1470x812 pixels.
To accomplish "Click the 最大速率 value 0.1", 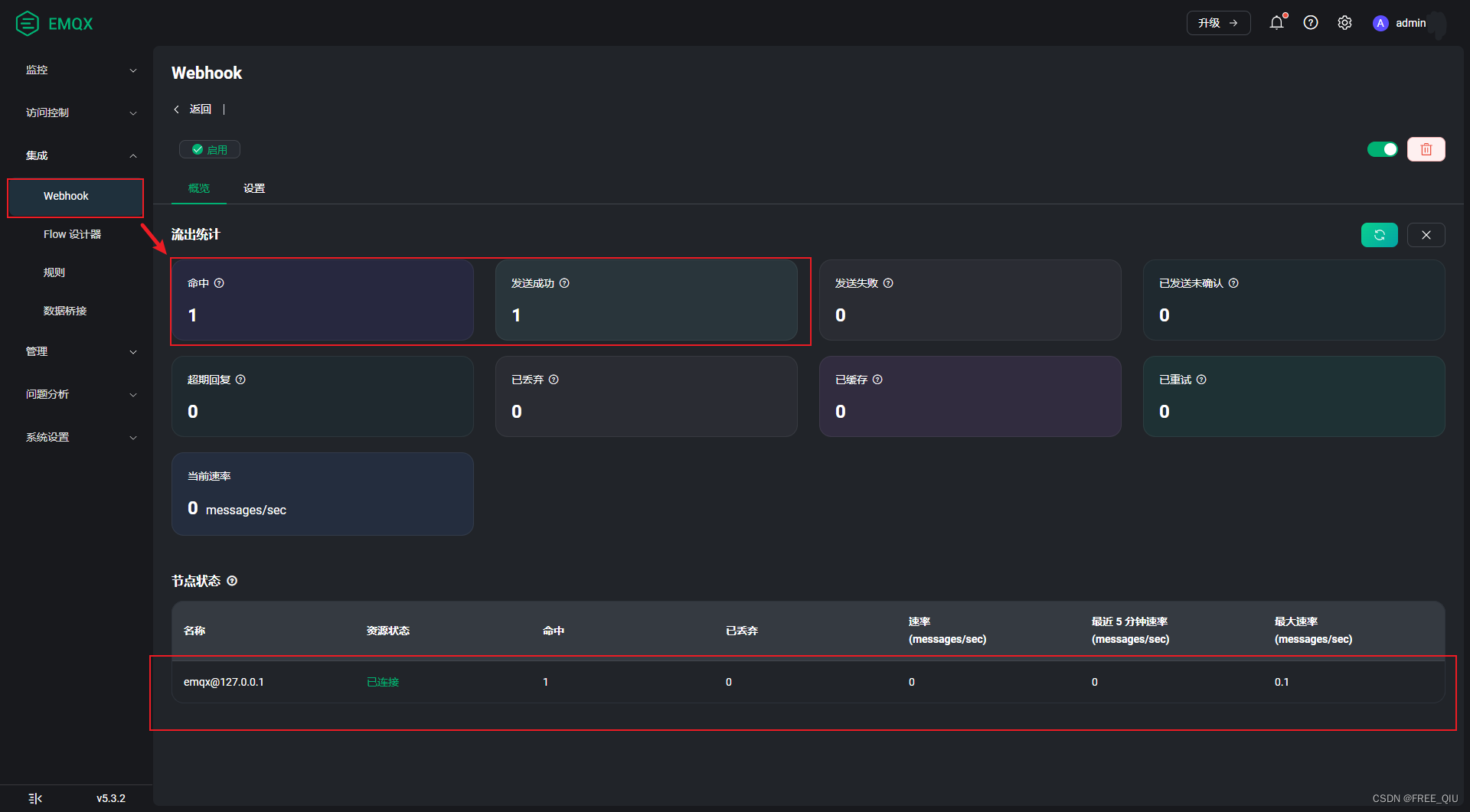I will pos(1282,682).
